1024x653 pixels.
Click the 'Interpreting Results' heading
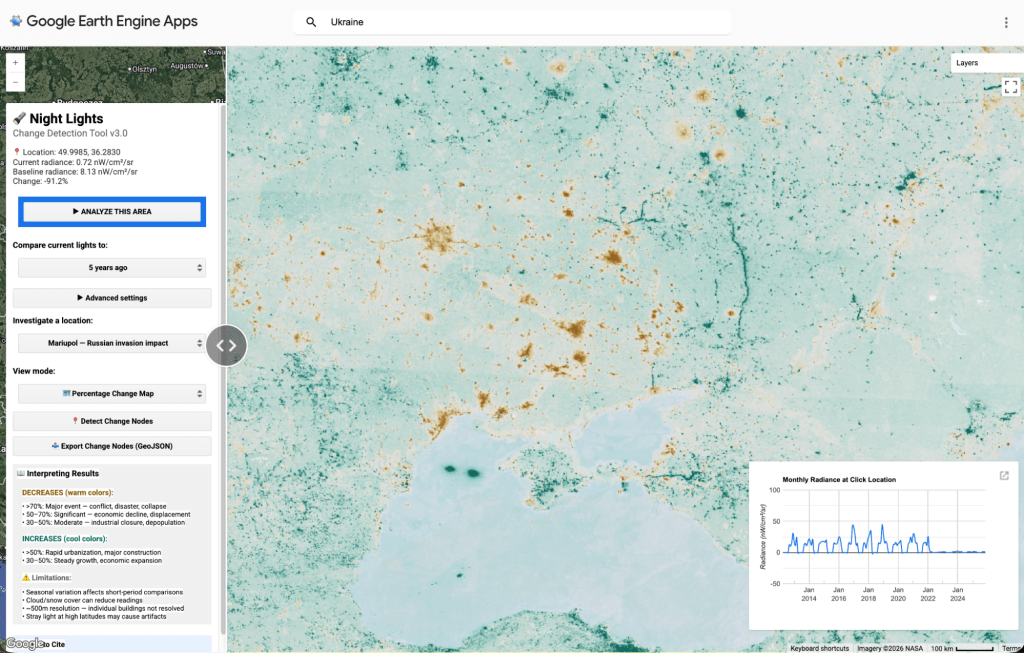(57, 473)
